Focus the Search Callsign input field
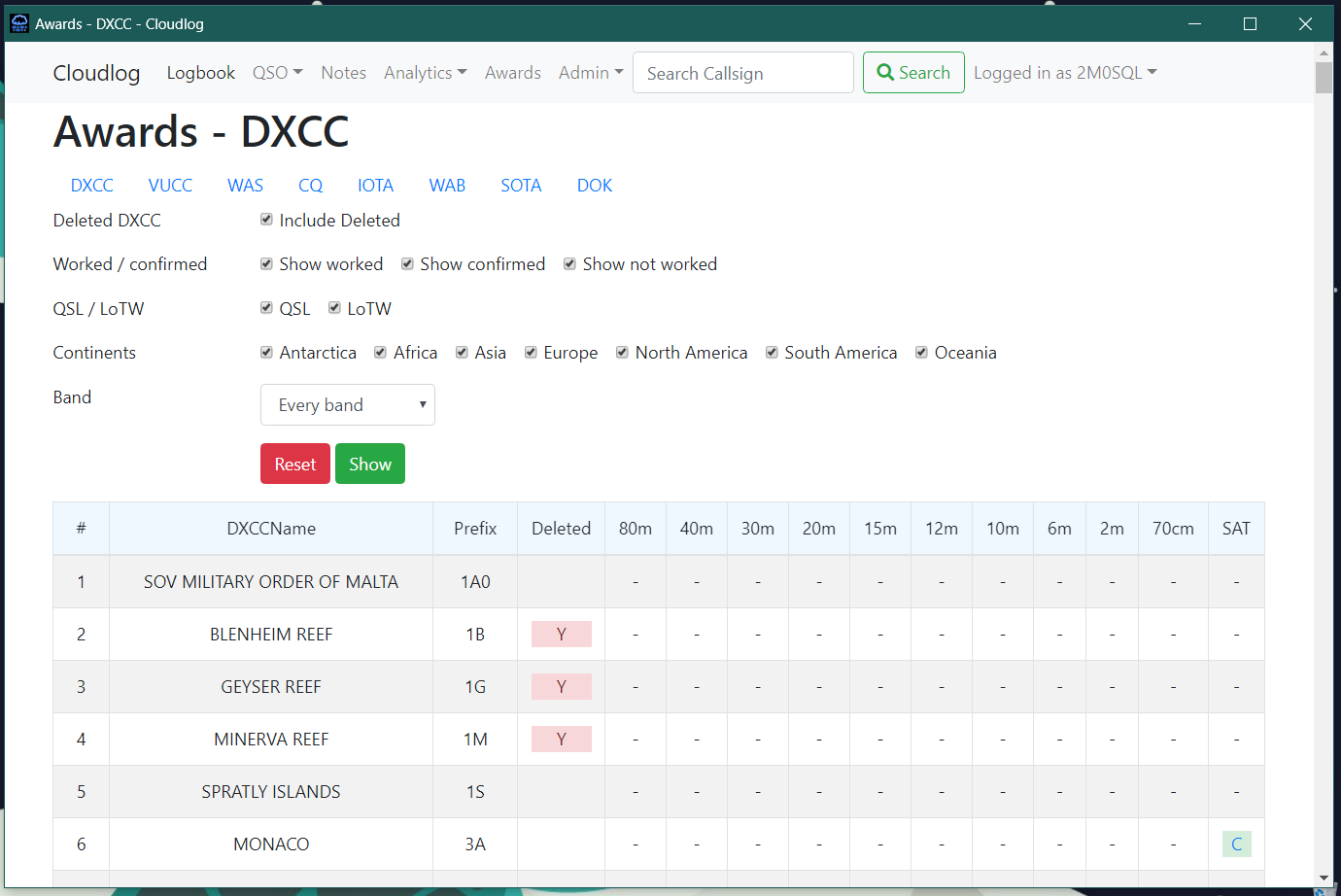Screen dimensions: 1341x896 pyautogui.click(x=743, y=73)
